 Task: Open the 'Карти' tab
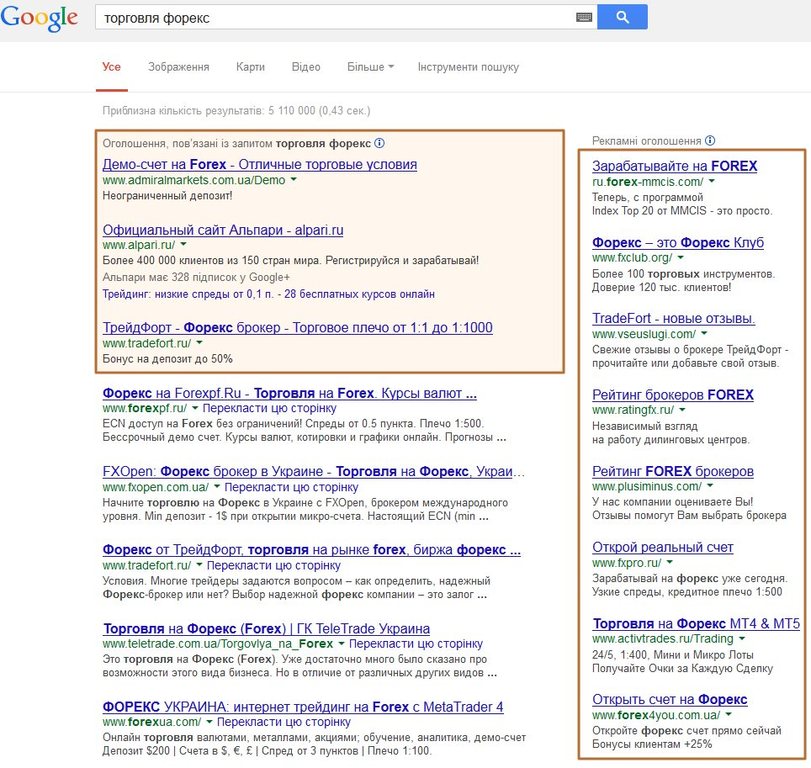click(250, 67)
